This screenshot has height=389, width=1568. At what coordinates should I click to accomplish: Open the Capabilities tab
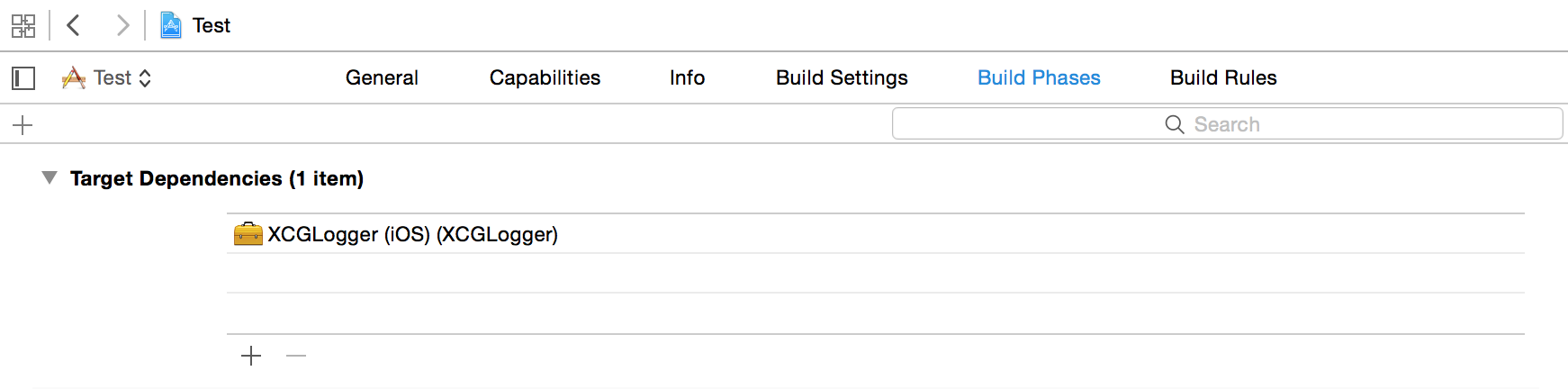(x=545, y=78)
